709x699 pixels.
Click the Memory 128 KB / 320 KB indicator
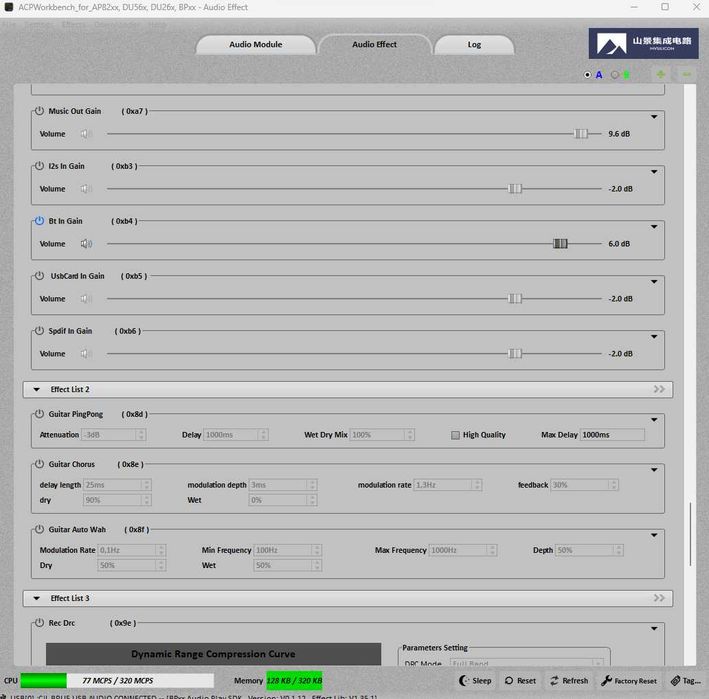click(x=294, y=680)
